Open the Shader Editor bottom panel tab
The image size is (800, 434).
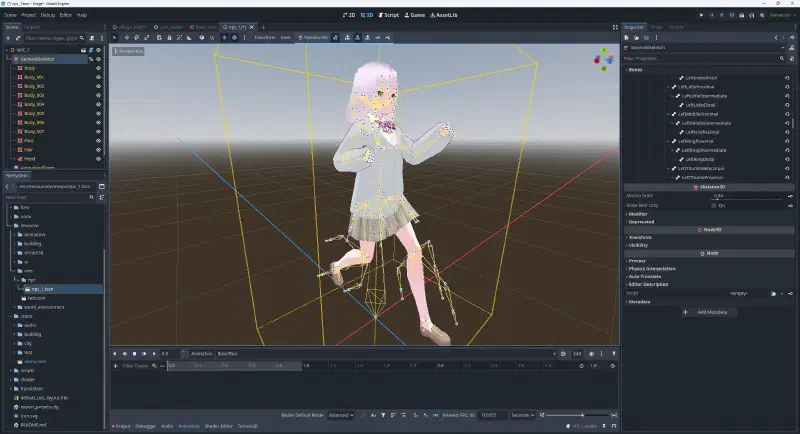218,426
